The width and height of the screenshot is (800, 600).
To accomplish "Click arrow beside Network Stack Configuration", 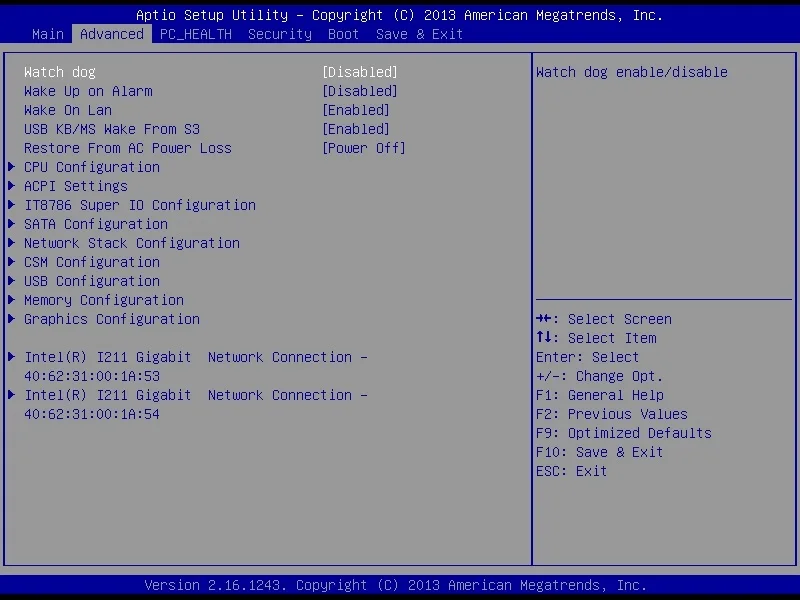I will click(x=12, y=242).
